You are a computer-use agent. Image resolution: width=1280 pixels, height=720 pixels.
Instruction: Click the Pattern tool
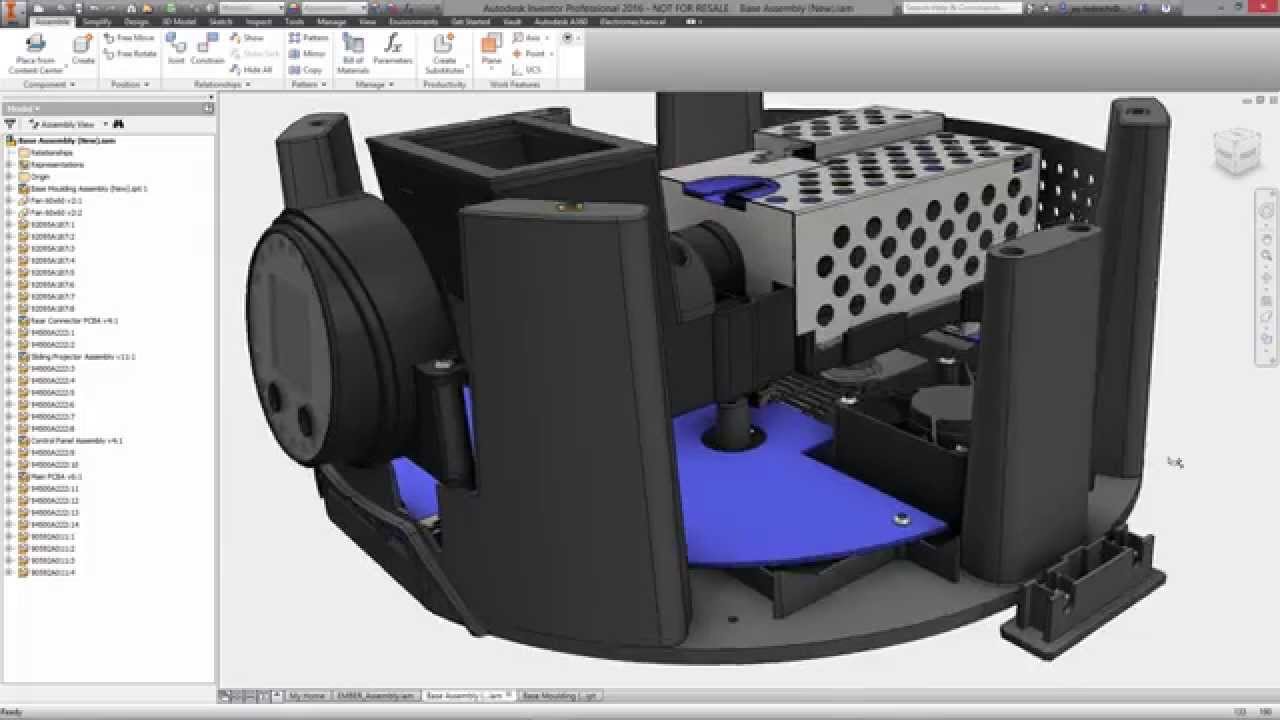pos(308,38)
